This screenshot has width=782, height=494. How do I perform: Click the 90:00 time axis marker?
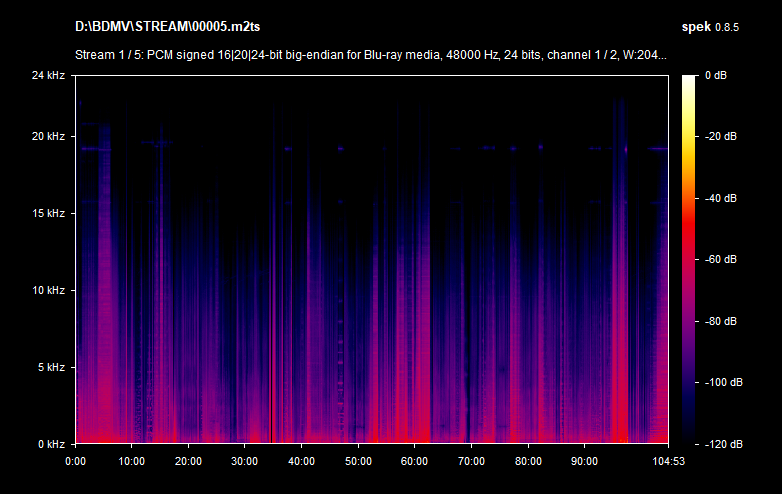click(584, 461)
